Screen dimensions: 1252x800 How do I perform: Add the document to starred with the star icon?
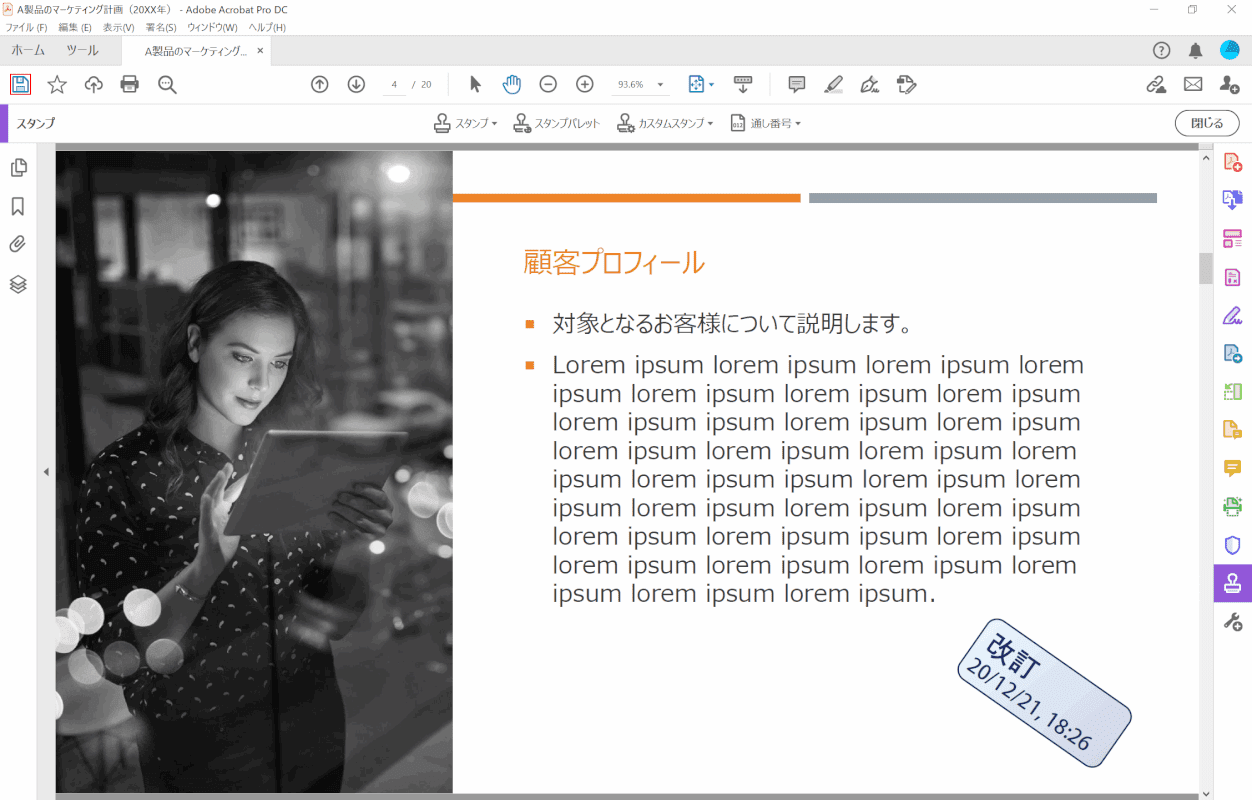tap(57, 85)
